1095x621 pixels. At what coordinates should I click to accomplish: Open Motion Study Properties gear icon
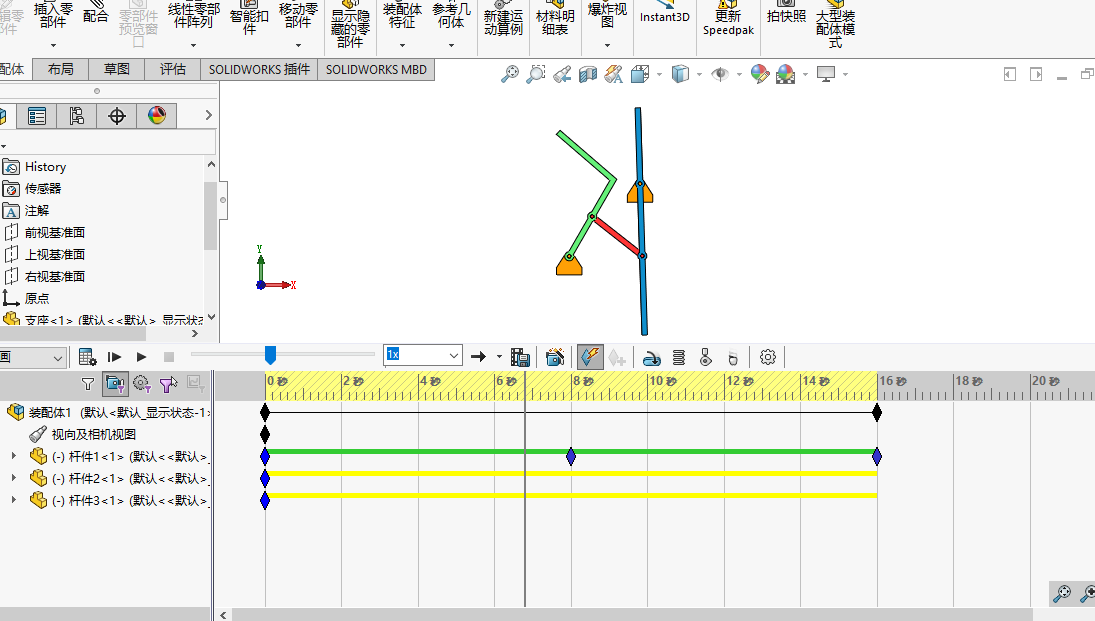coord(767,358)
